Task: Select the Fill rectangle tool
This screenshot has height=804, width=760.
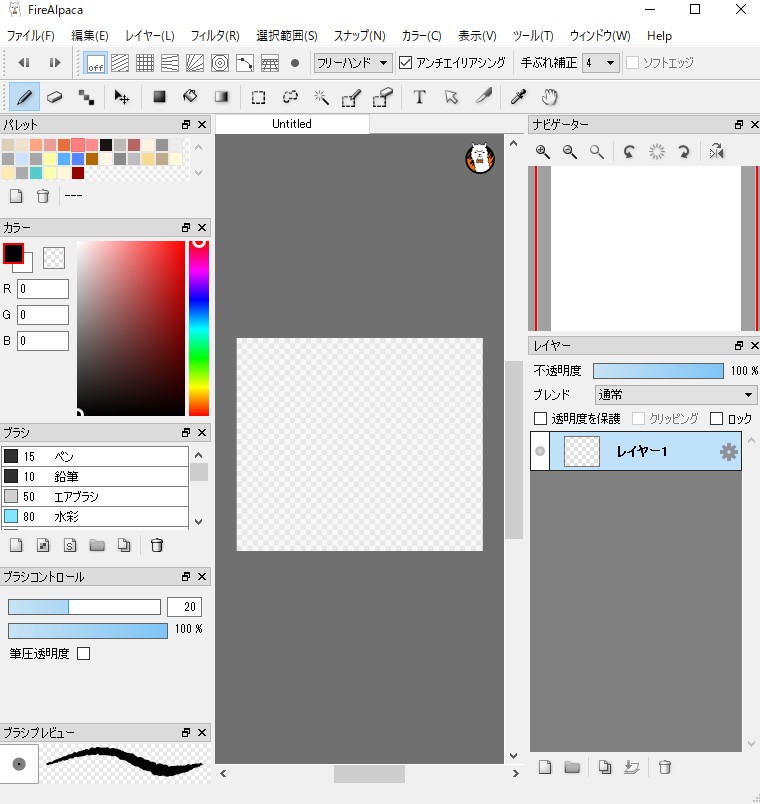Action: coord(159,97)
